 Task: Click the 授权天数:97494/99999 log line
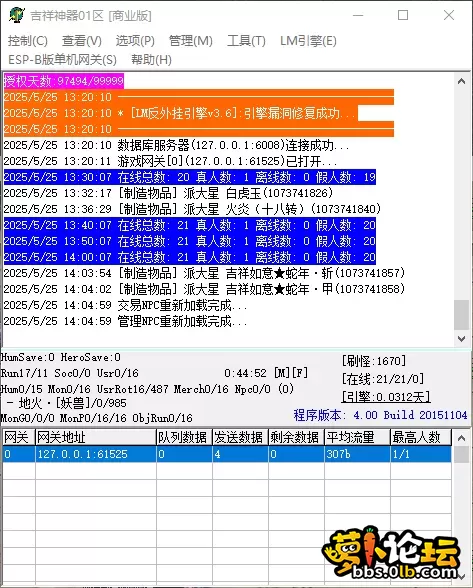(64, 81)
